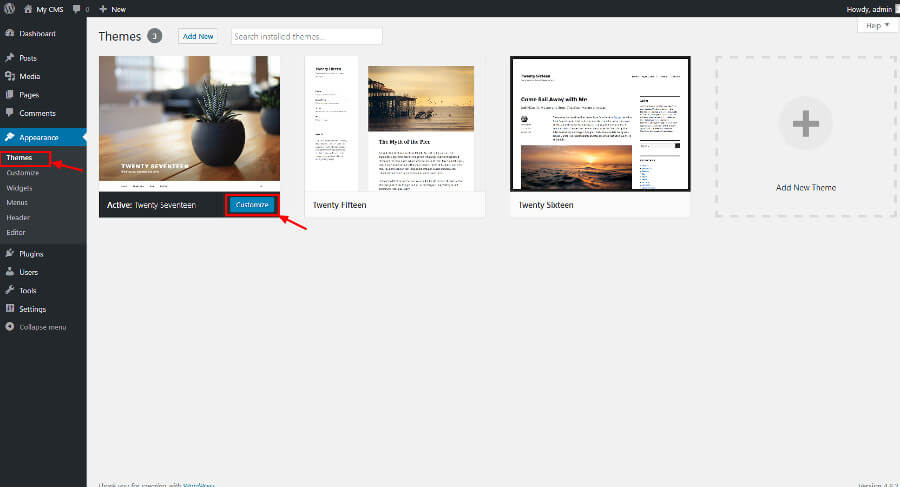Click the Settings menu label
This screenshot has width=900, height=487.
click(x=32, y=309)
